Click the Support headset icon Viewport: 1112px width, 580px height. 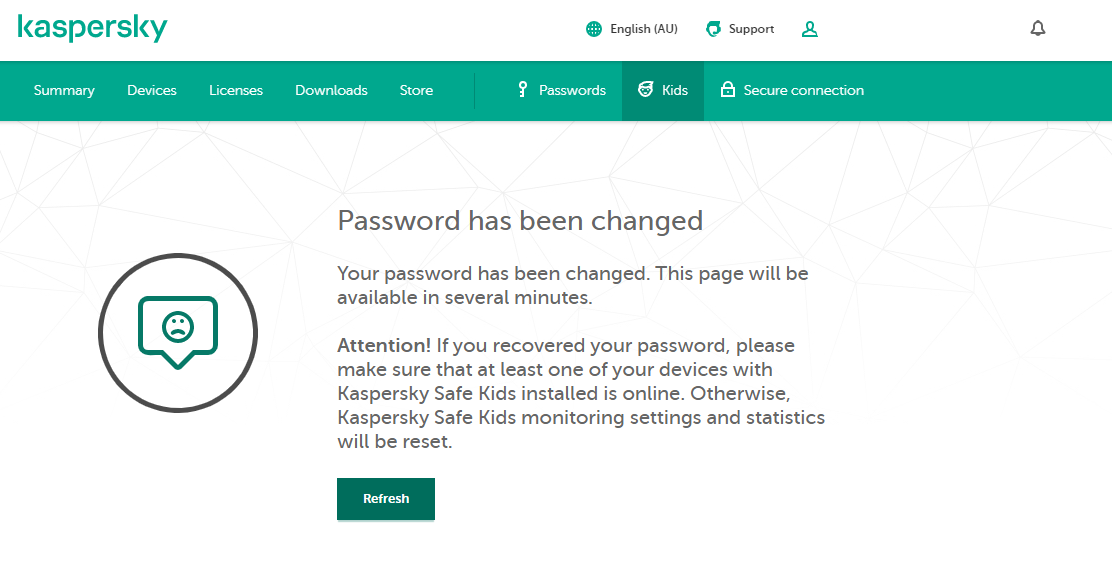pos(713,29)
